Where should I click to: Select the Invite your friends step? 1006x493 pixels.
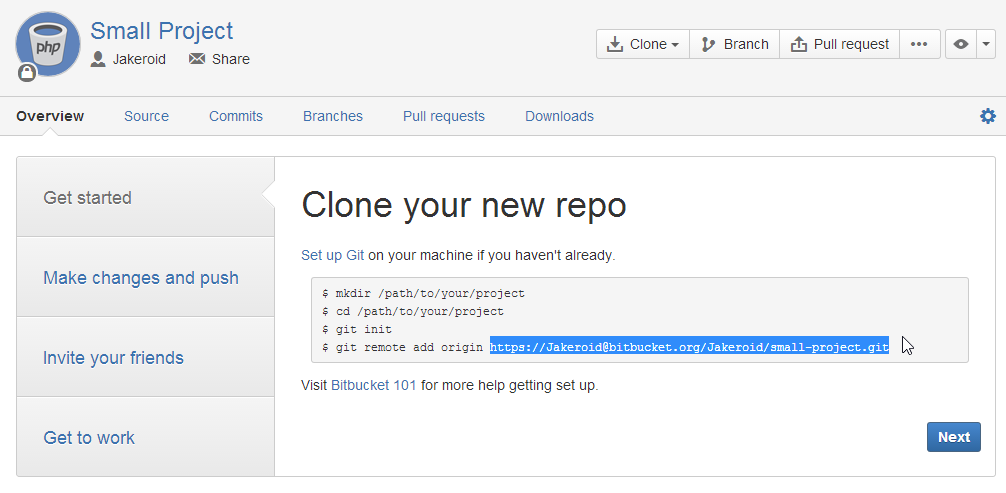[x=146, y=357]
